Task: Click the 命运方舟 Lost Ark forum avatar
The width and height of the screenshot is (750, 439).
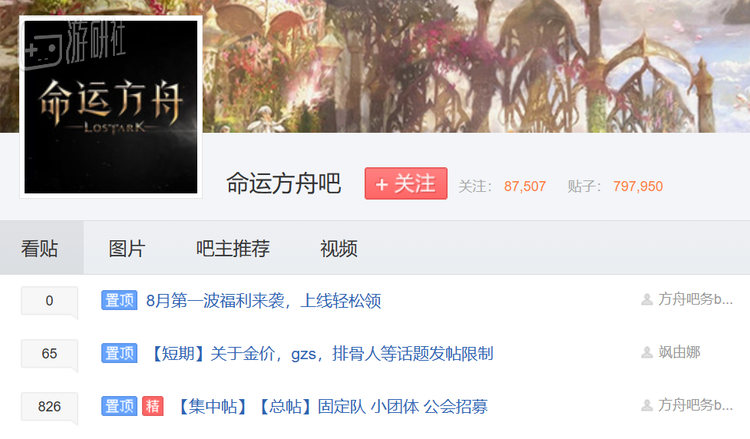Action: click(111, 107)
